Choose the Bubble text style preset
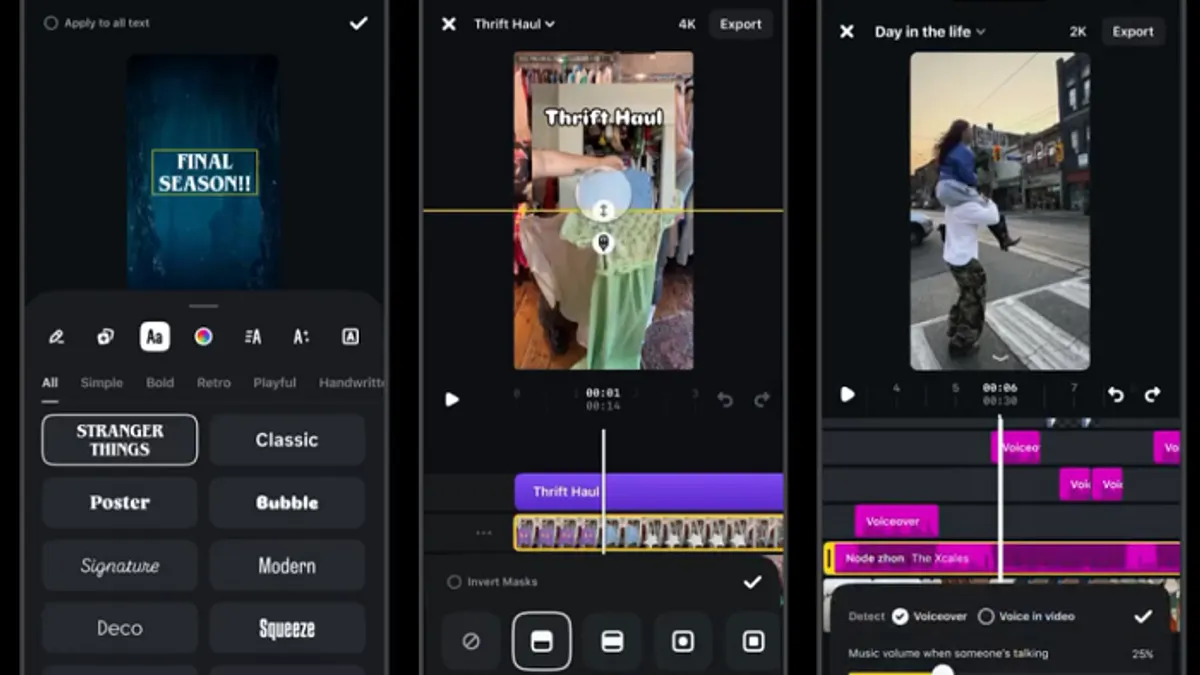1200x675 pixels. click(x=287, y=503)
